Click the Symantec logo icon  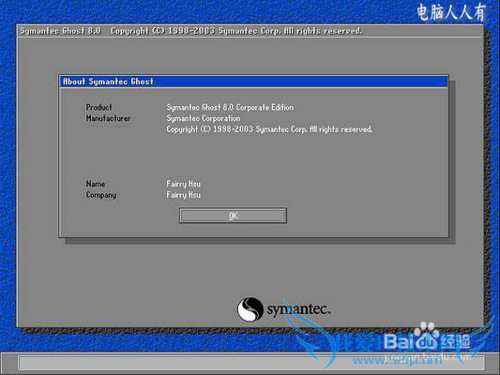(249, 309)
